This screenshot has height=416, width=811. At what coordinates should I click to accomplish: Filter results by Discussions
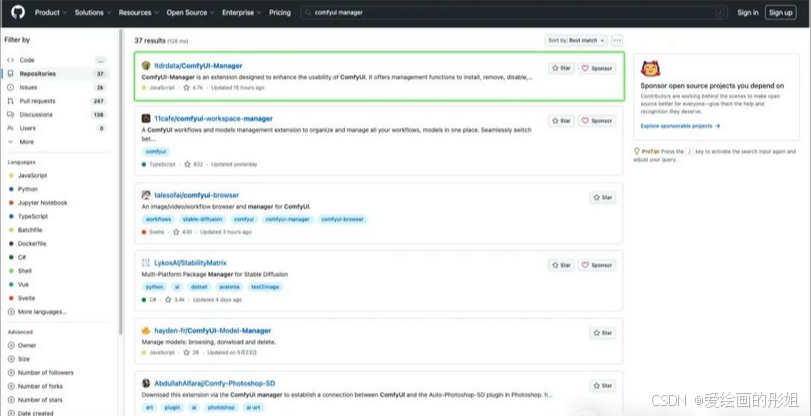[56, 114]
